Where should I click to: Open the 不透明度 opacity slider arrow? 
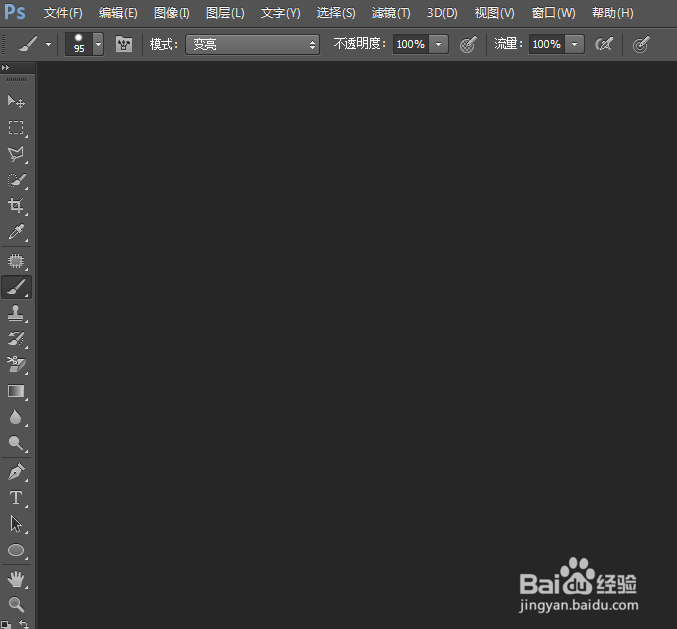(439, 44)
